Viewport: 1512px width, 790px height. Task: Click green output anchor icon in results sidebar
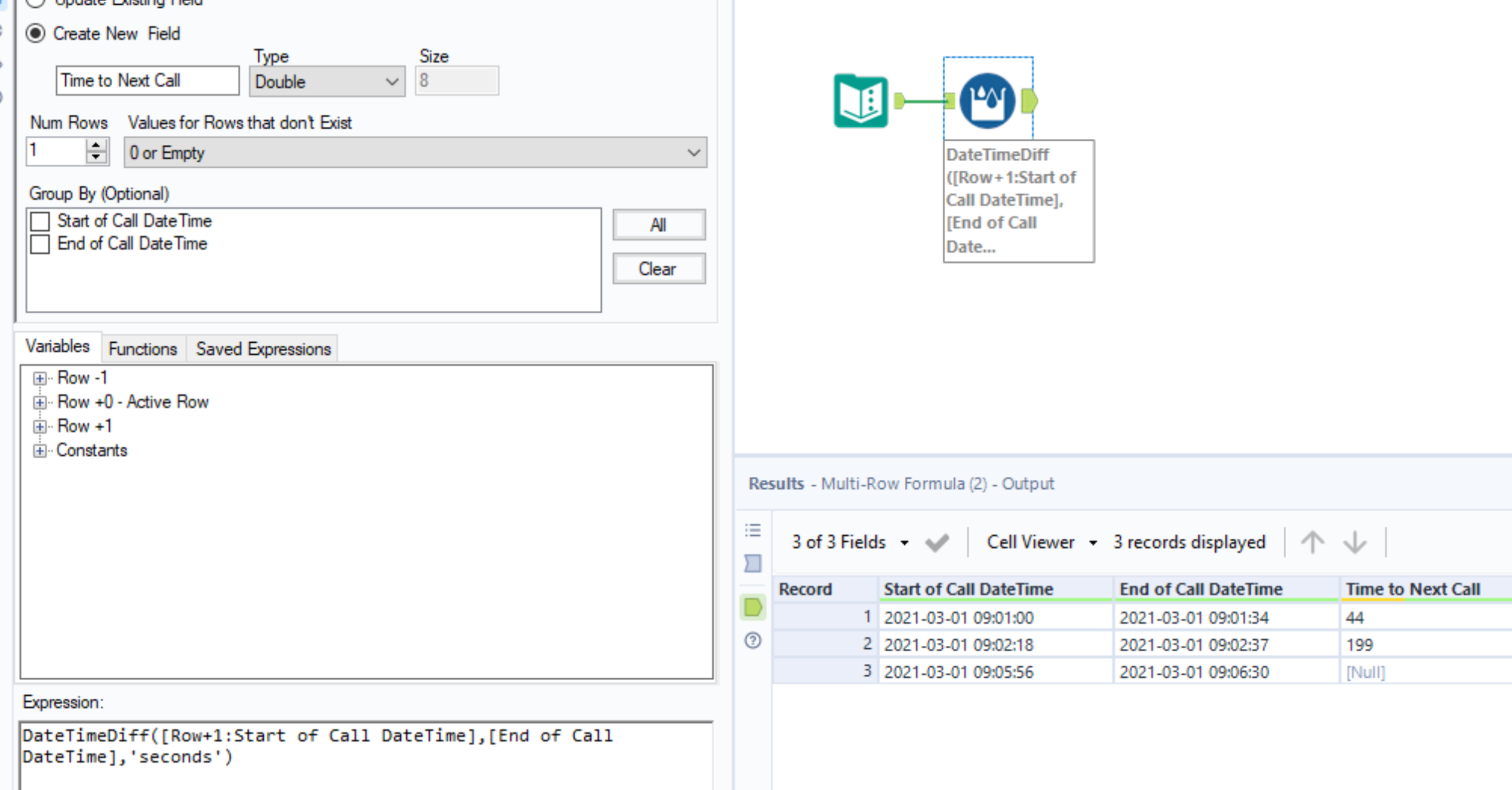pyautogui.click(x=753, y=607)
